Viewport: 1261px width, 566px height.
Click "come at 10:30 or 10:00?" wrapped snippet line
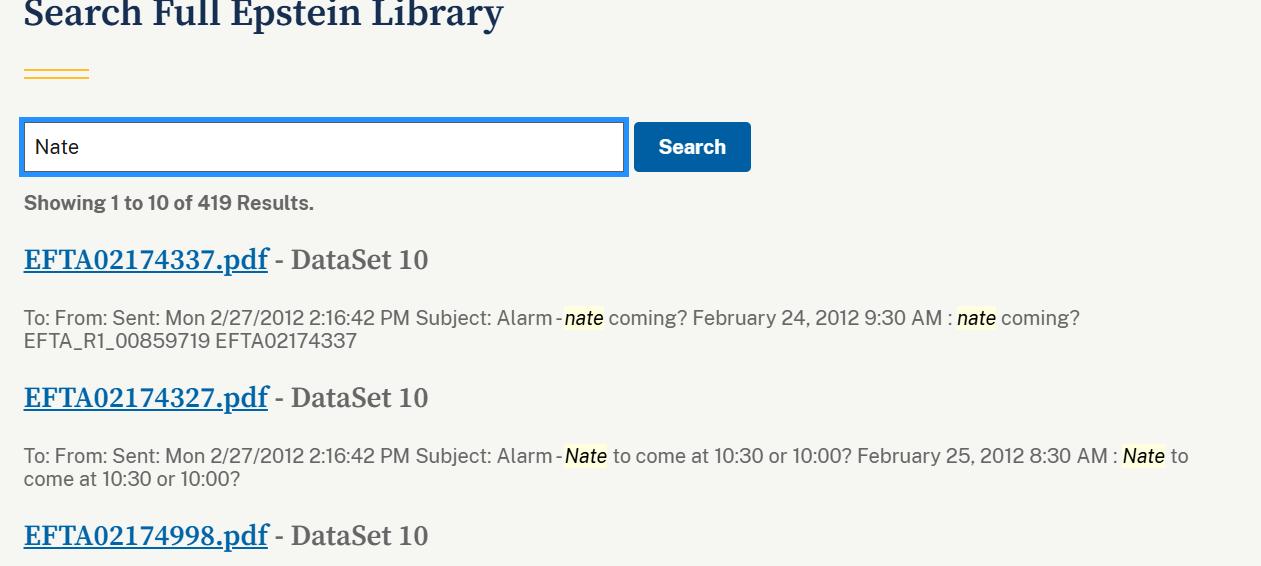(x=132, y=479)
